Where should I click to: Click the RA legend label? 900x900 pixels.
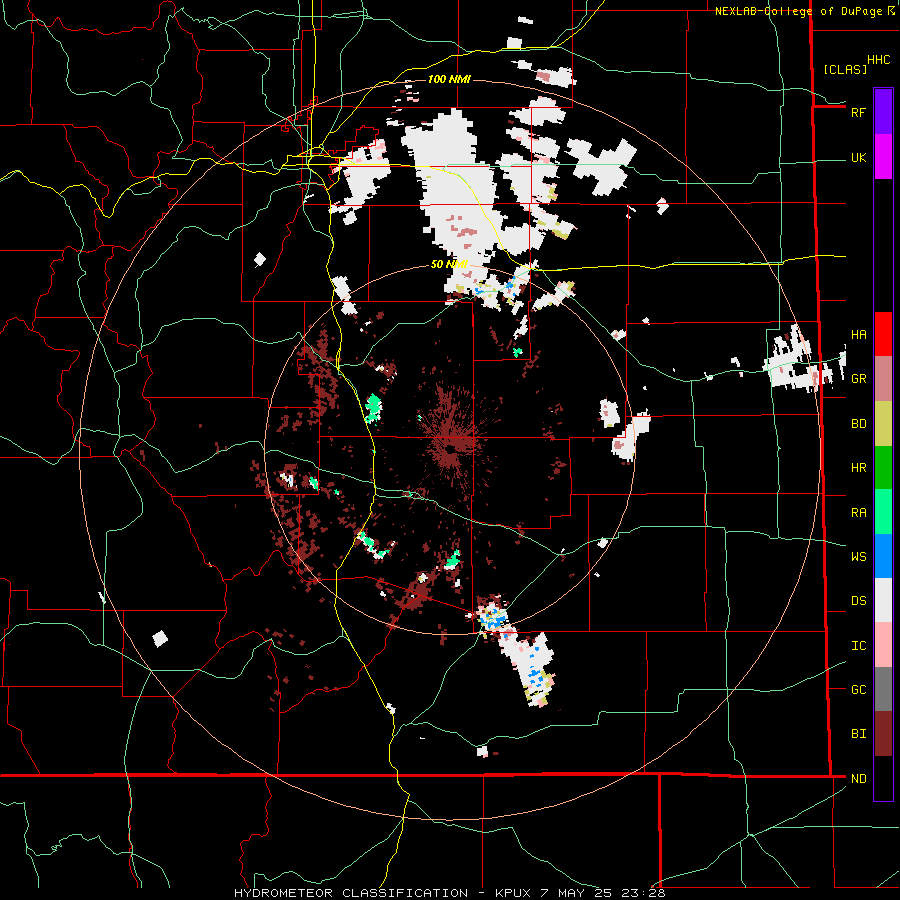[x=858, y=512]
